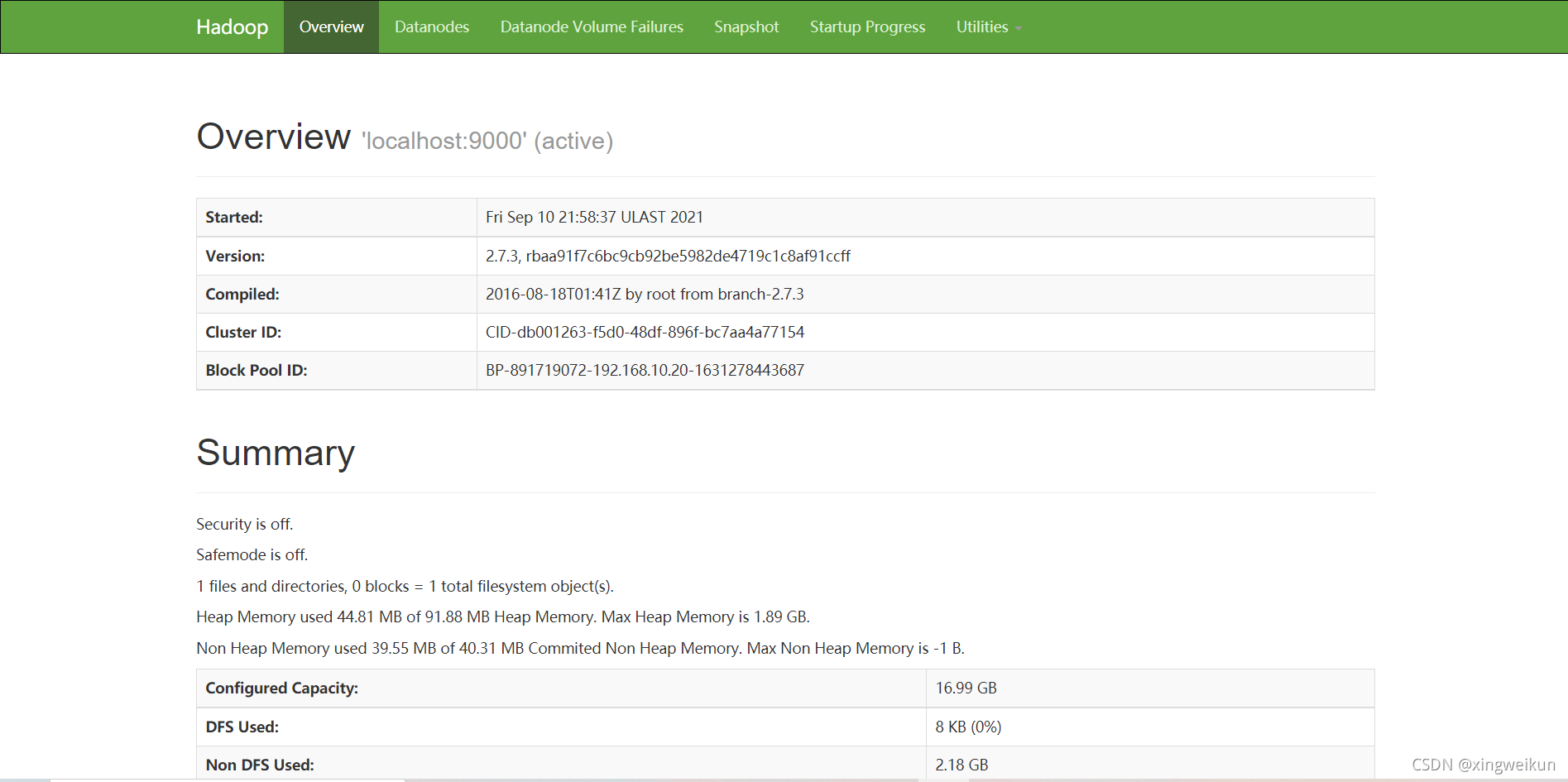The height and width of the screenshot is (782, 1568).
Task: Click the 'Compiled:' row label
Action: click(x=242, y=294)
